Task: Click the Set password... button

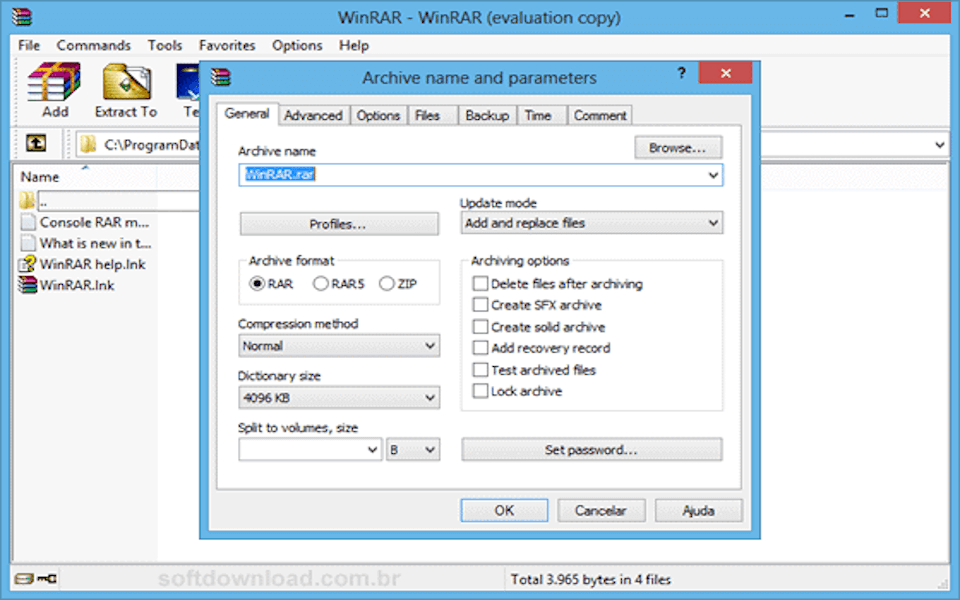Action: click(x=591, y=450)
